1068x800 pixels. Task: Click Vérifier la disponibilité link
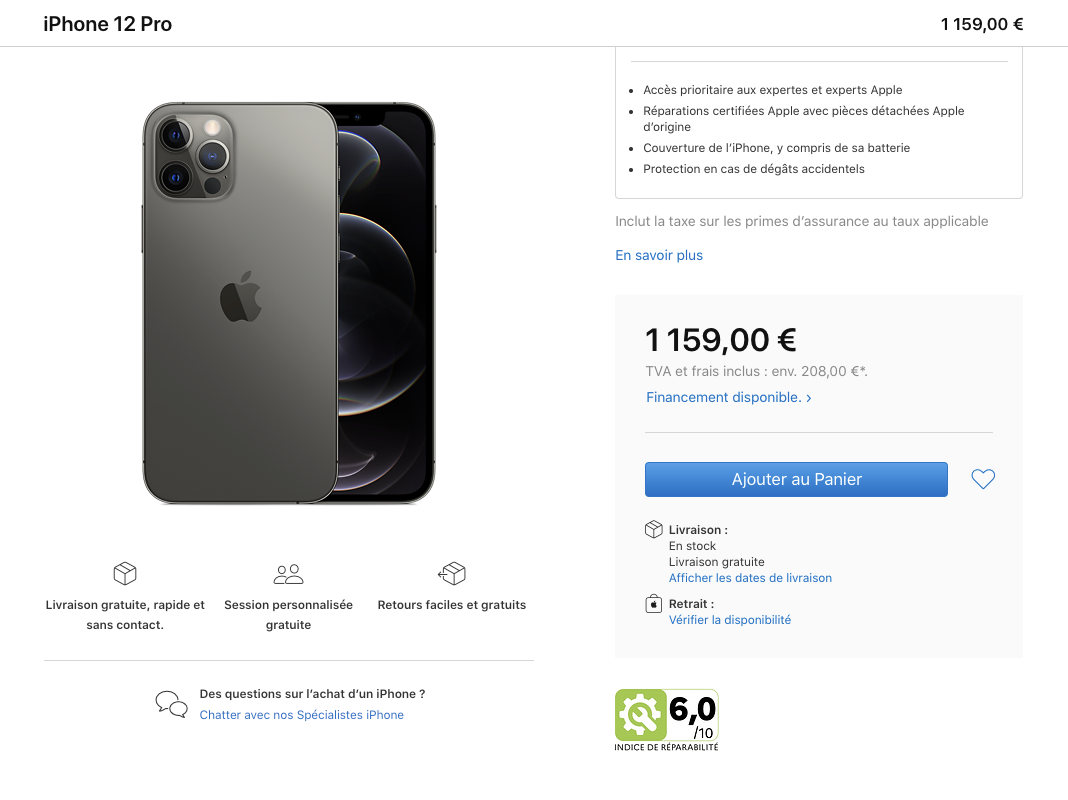[730, 620]
